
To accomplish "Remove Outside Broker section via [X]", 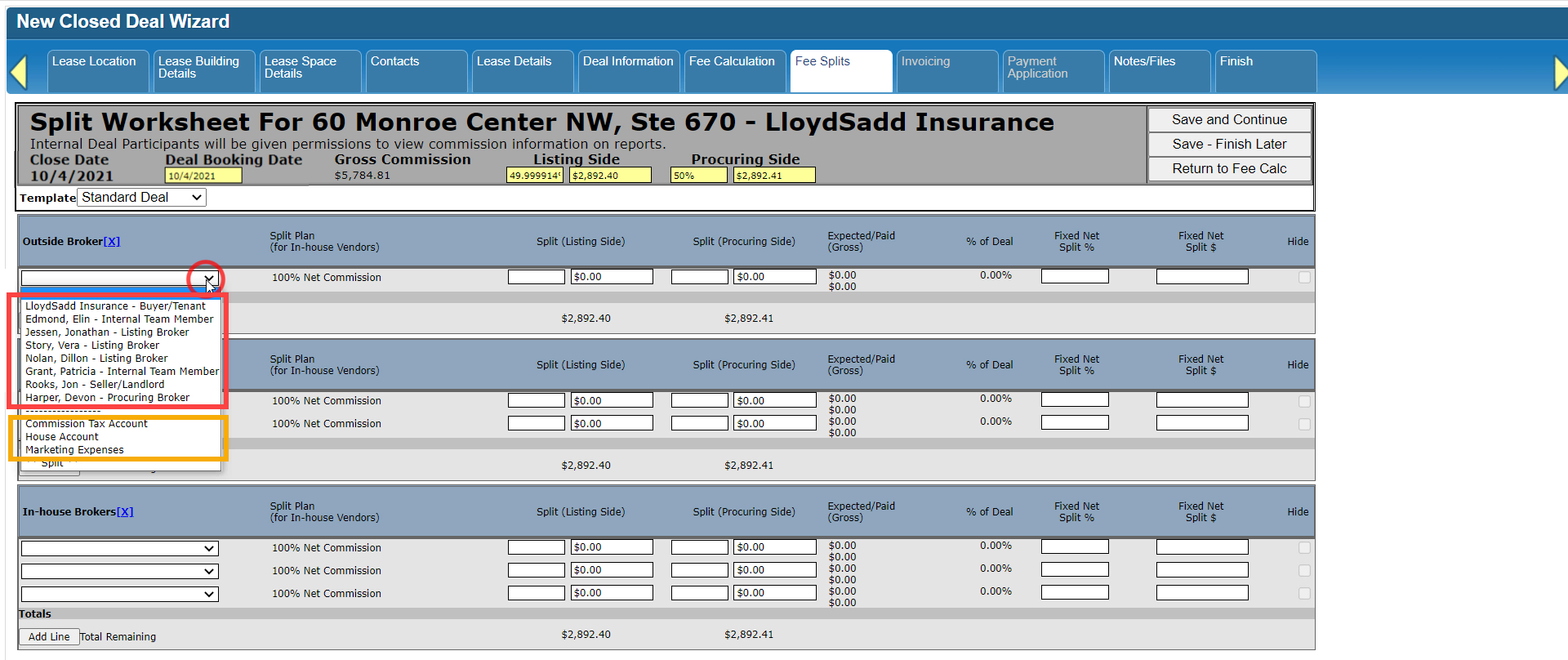I will [x=112, y=242].
